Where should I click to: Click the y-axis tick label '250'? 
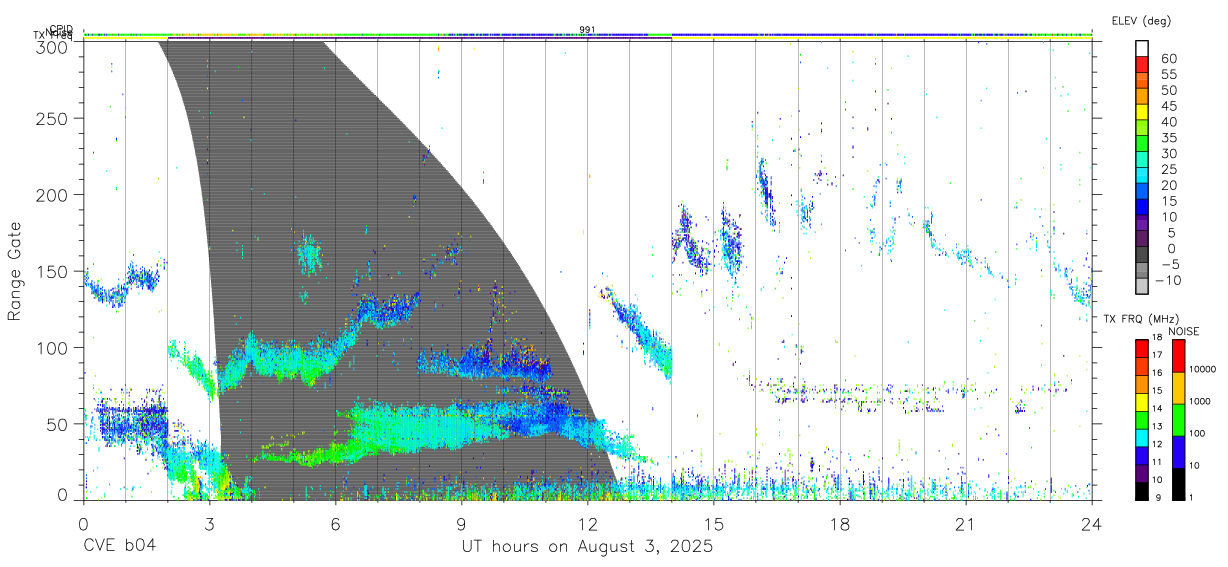(52, 118)
